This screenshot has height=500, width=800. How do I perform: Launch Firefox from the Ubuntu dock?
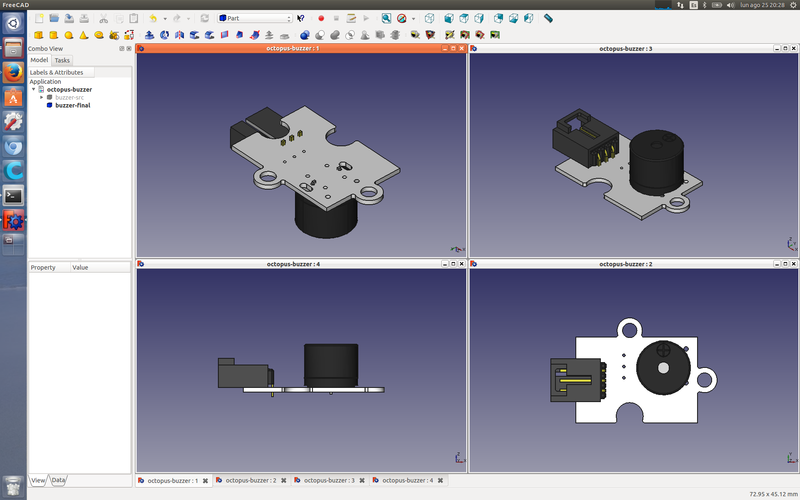[13, 73]
